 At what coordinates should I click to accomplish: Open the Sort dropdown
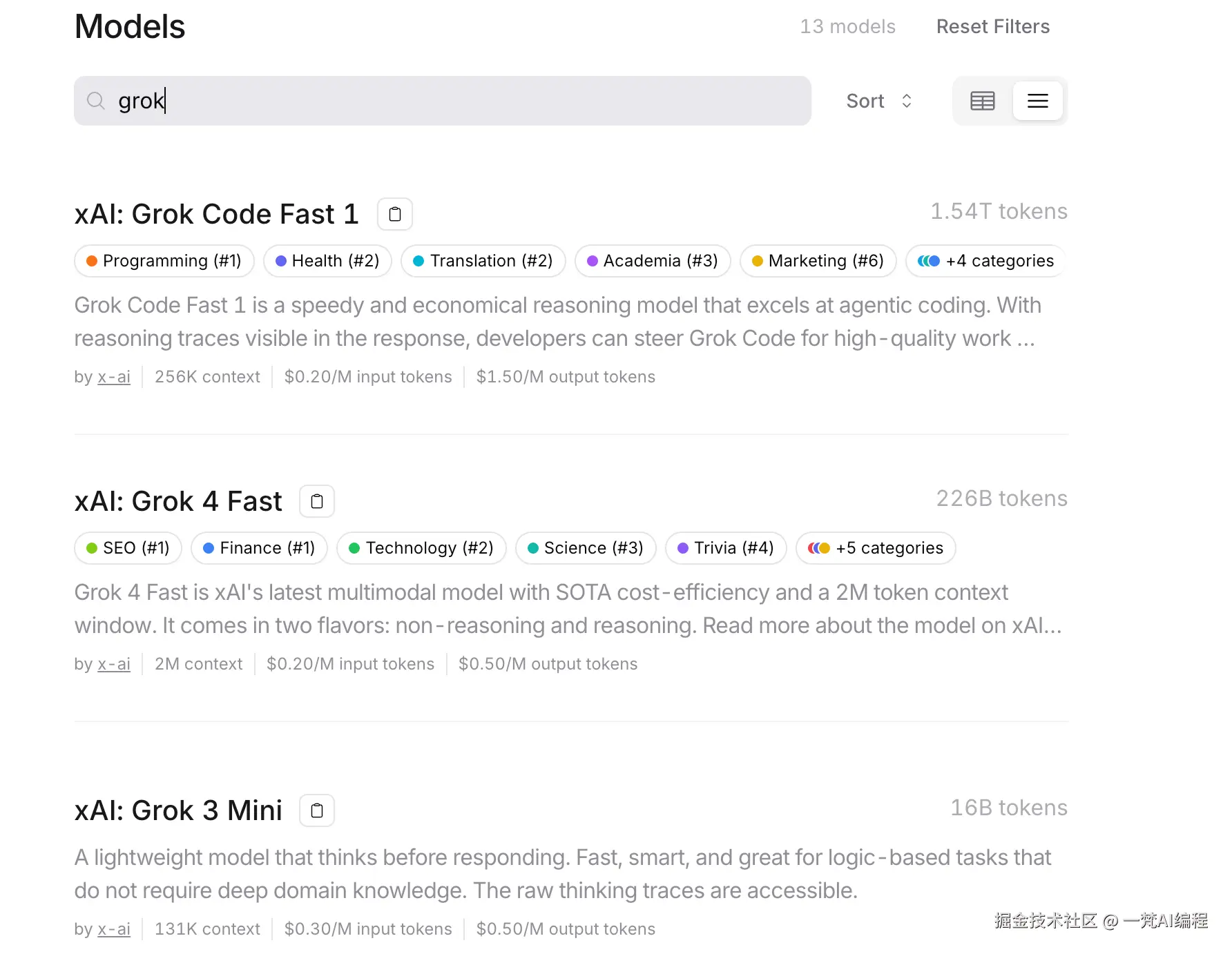879,101
